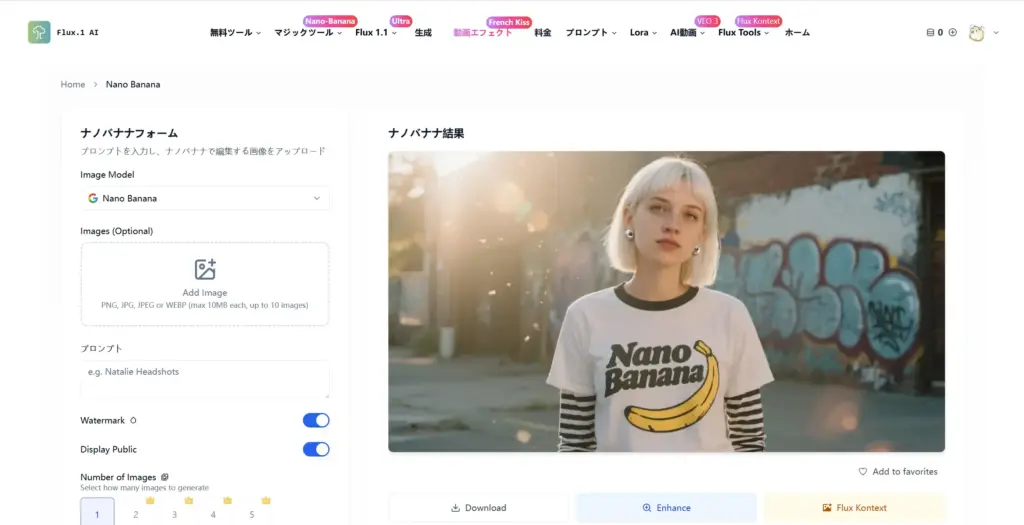Image resolution: width=1024 pixels, height=525 pixels.
Task: Expand the Flux 1.1 menu
Action: pos(376,33)
